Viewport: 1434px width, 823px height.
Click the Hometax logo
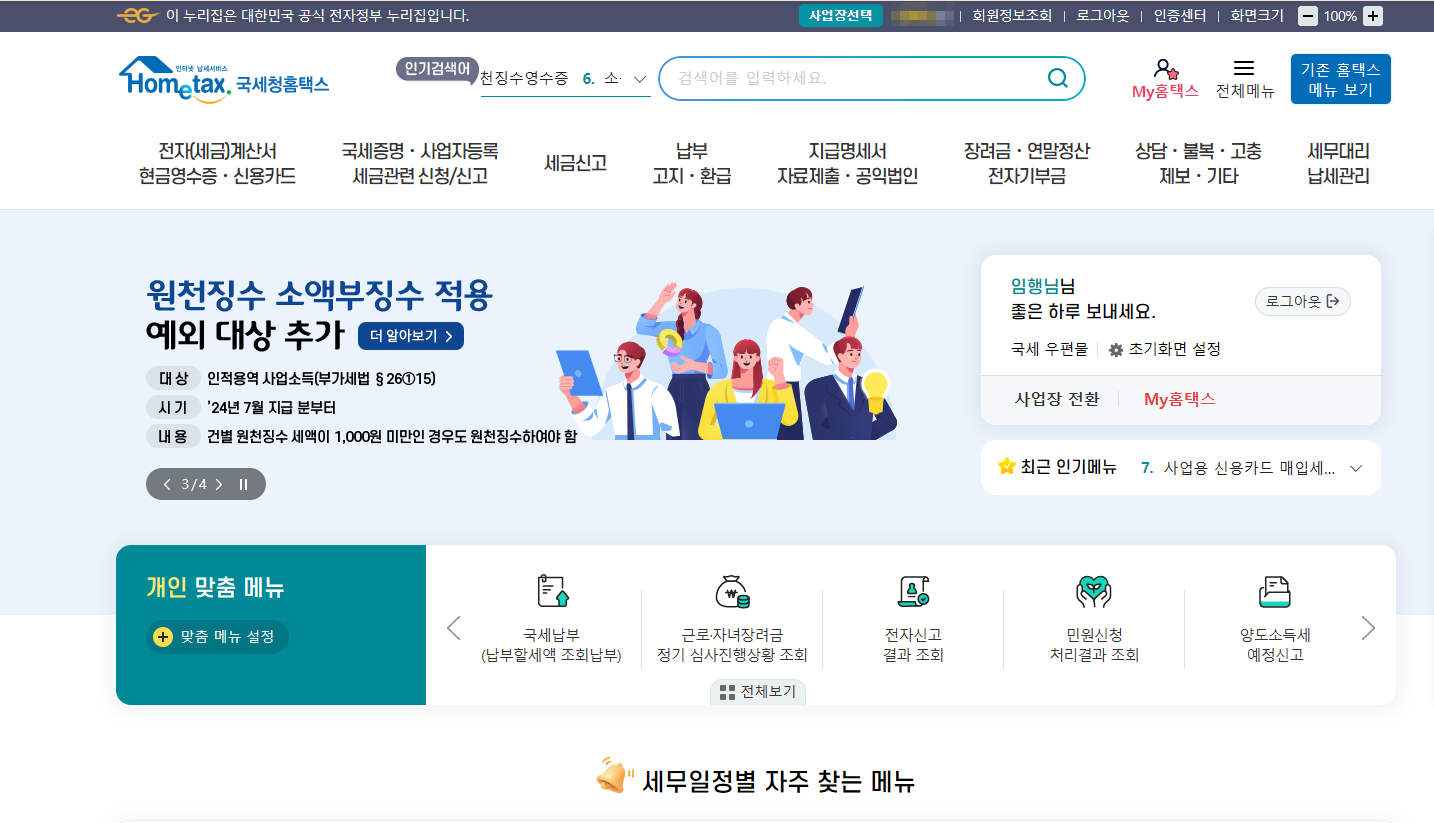[x=224, y=78]
